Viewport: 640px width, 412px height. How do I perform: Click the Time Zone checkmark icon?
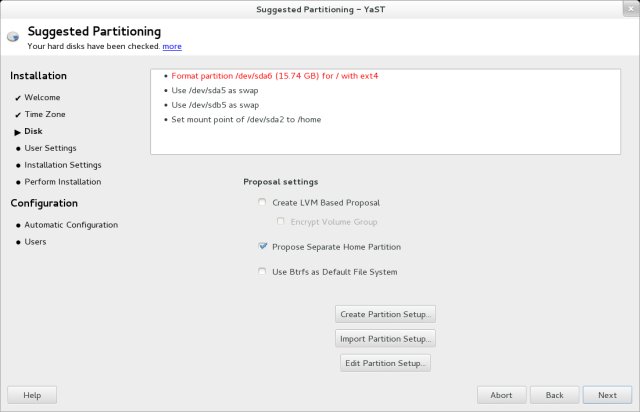pos(18,115)
